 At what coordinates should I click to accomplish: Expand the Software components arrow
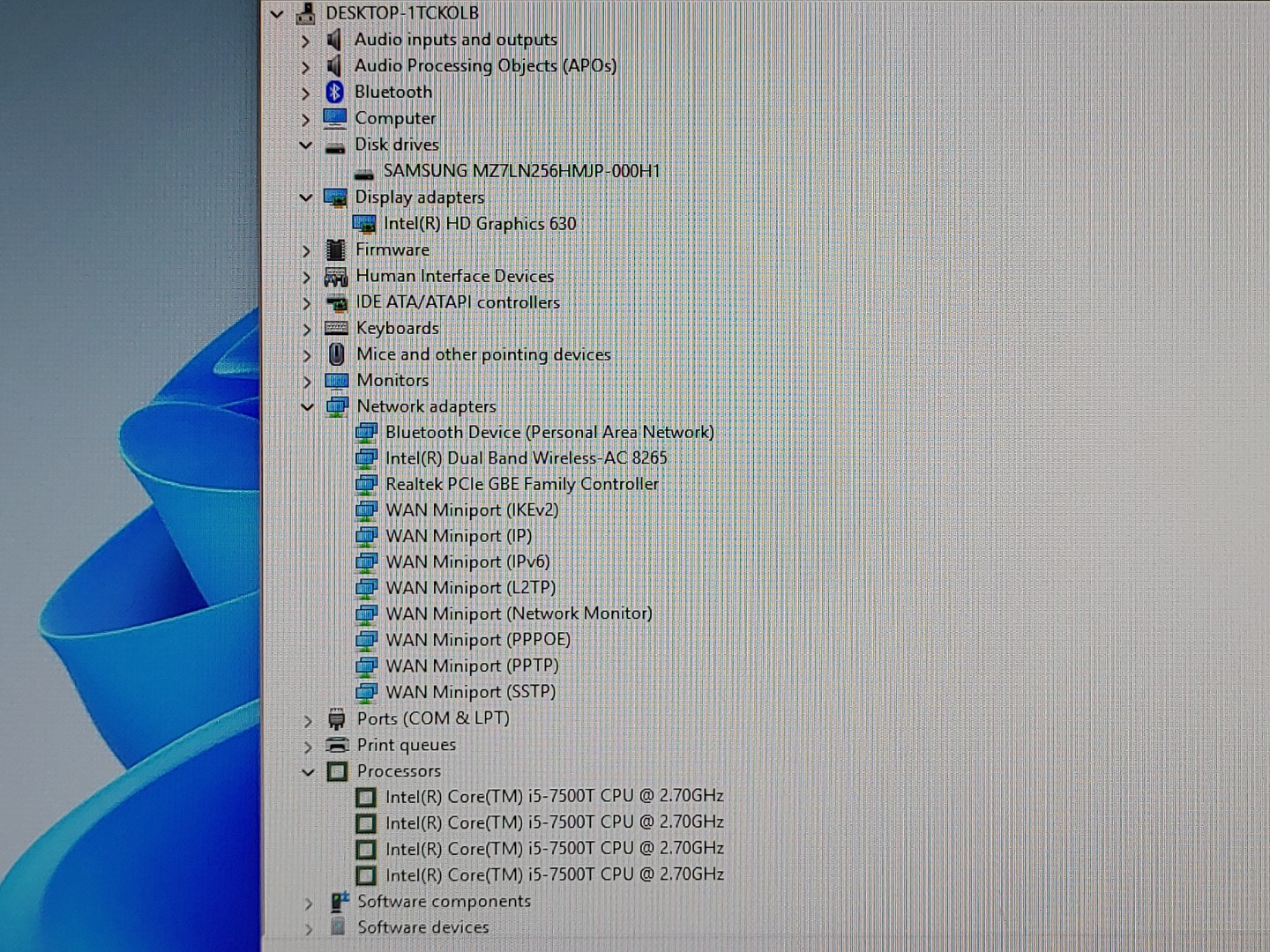pos(309,904)
